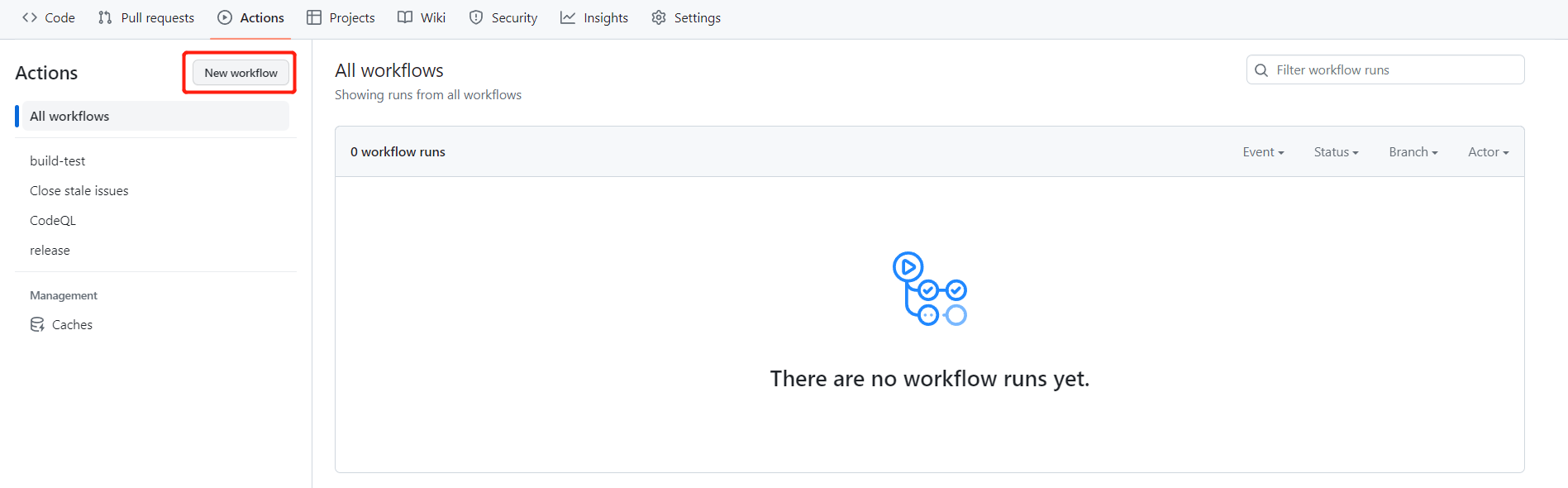Click the Settings gear icon
1568x488 pixels.
click(x=659, y=17)
